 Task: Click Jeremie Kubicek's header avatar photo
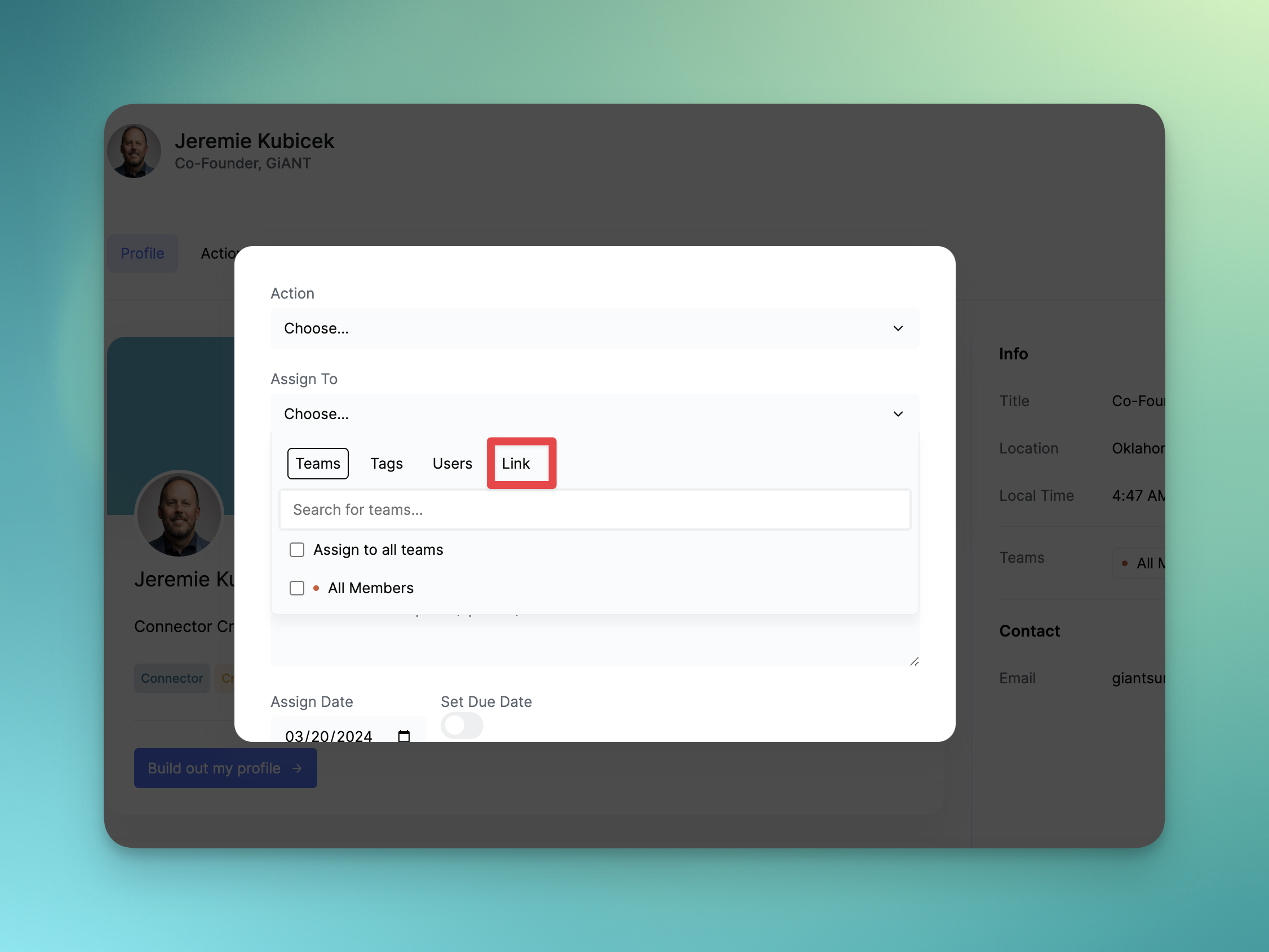[134, 151]
